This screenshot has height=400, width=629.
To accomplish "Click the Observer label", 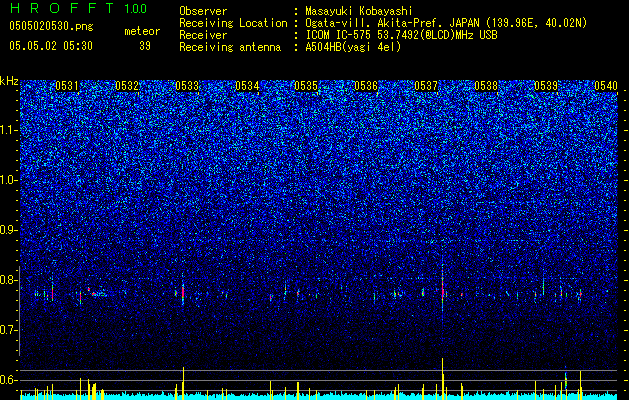I will [x=203, y=11].
